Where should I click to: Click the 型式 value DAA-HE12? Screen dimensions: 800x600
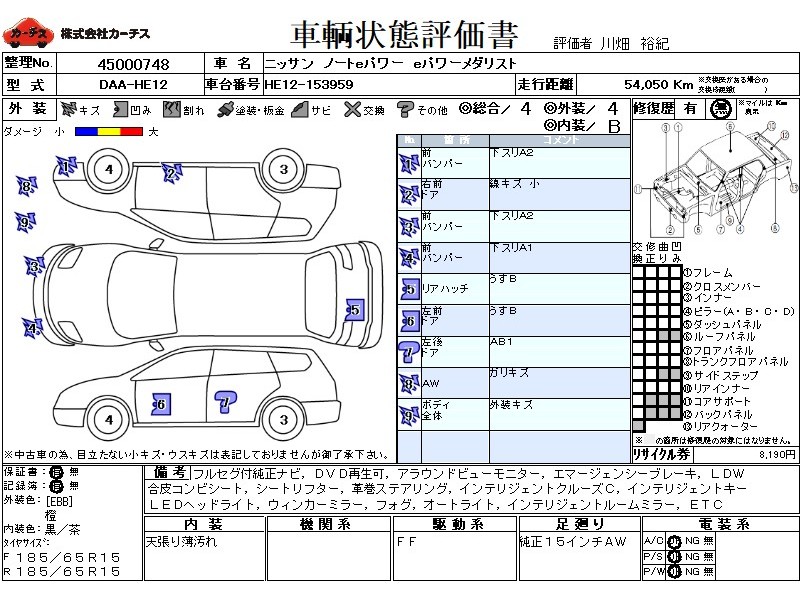pyautogui.click(x=133, y=85)
